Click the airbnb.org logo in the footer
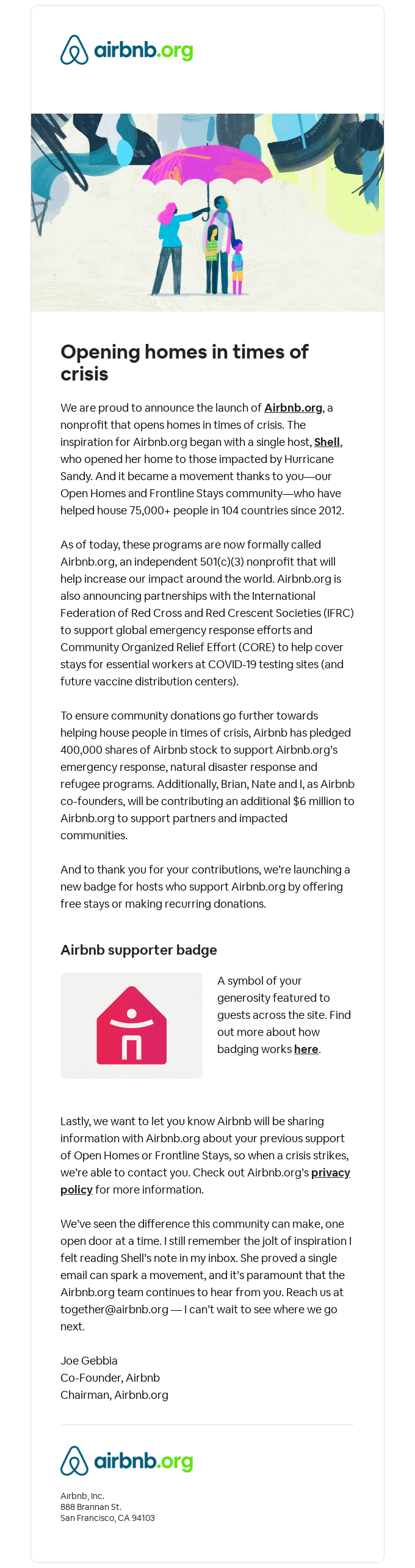This screenshot has width=415, height=1568. tap(127, 1461)
